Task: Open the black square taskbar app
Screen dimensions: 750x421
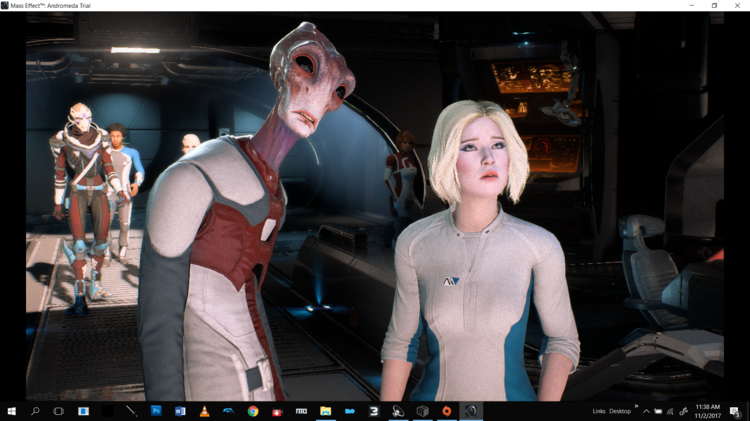Action: click(108, 411)
